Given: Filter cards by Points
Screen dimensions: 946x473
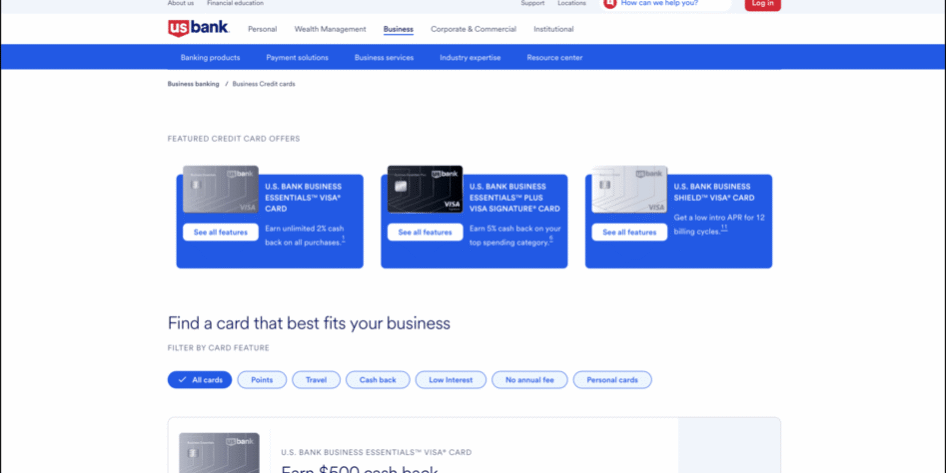Looking at the screenshot, I should pyautogui.click(x=262, y=380).
